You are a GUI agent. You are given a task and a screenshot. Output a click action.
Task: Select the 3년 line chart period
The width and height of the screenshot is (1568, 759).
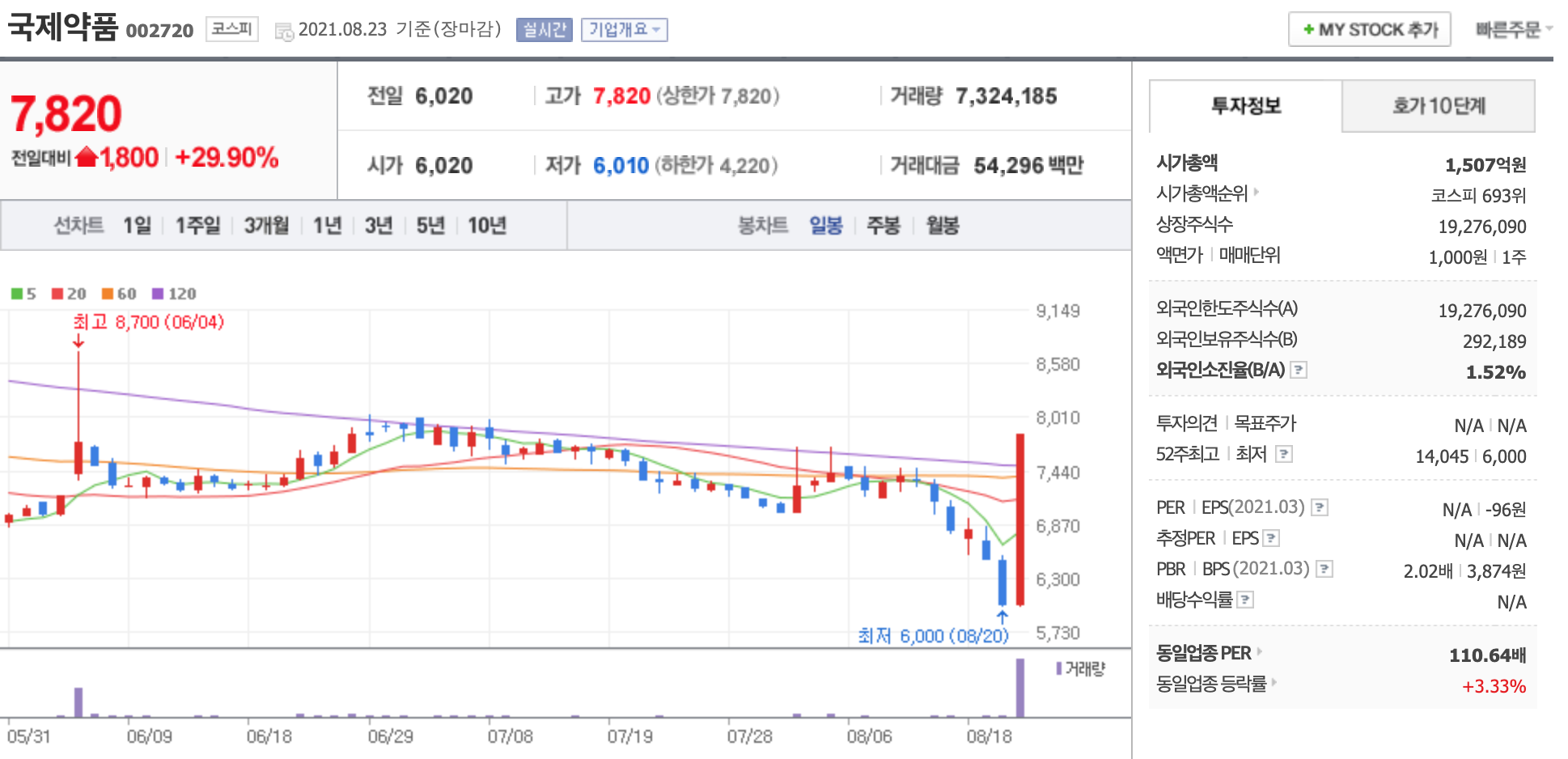379,225
